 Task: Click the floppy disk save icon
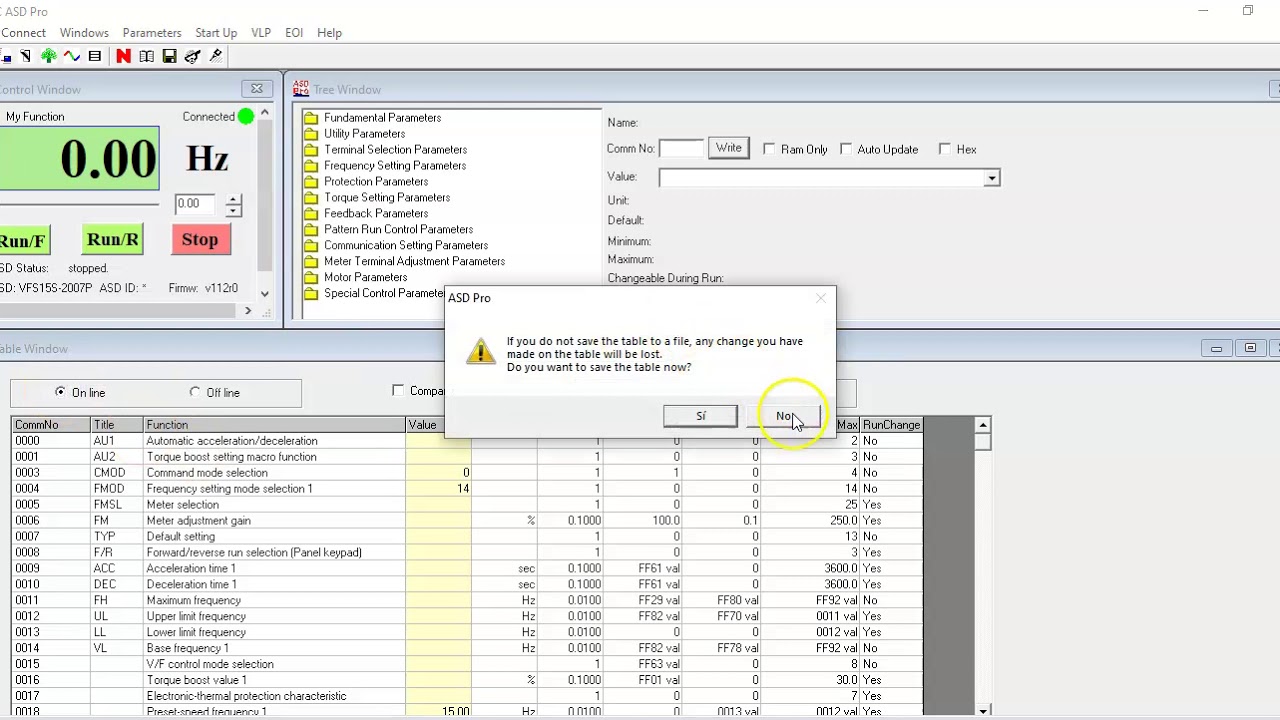[x=169, y=56]
